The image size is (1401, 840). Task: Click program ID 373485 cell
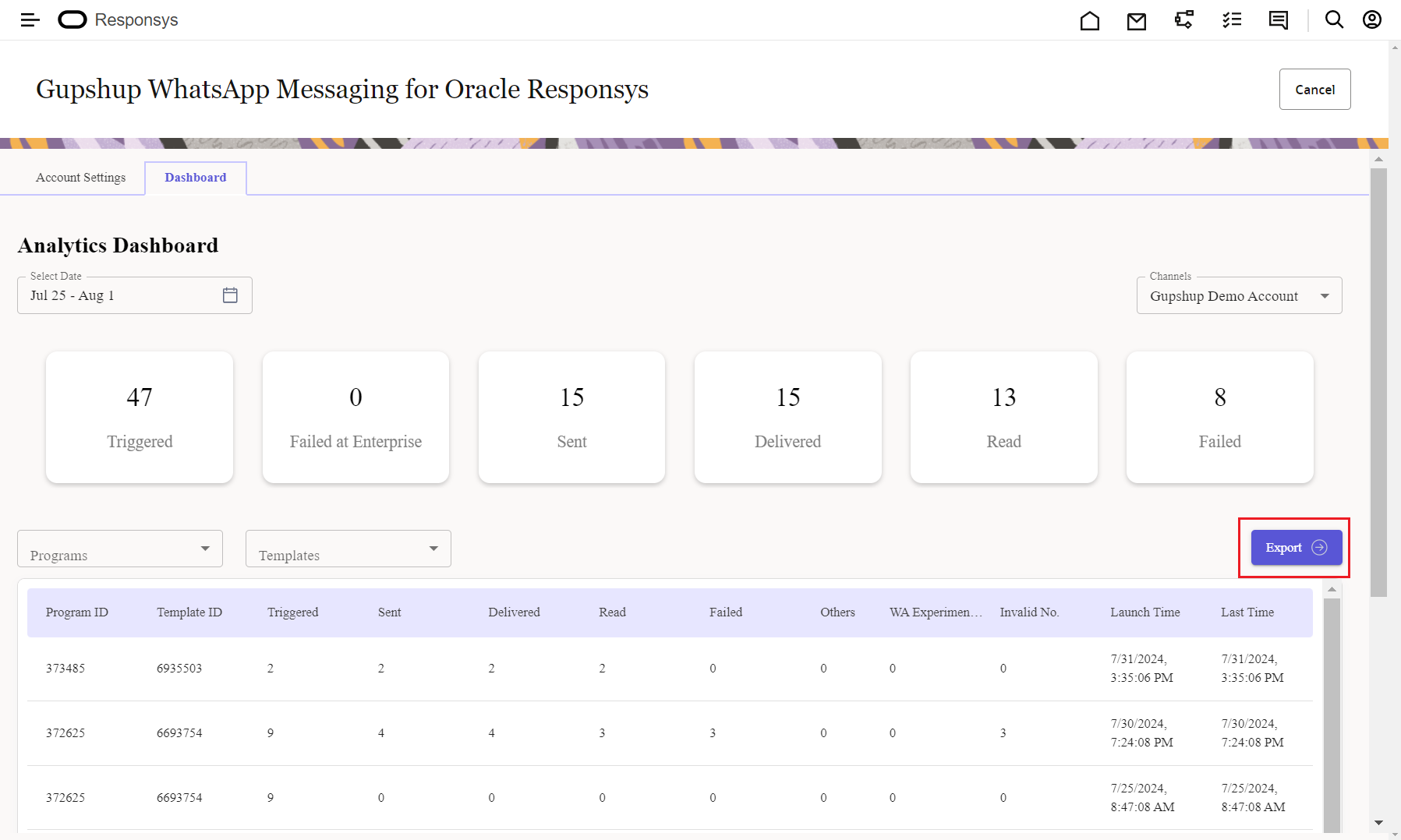(65, 669)
